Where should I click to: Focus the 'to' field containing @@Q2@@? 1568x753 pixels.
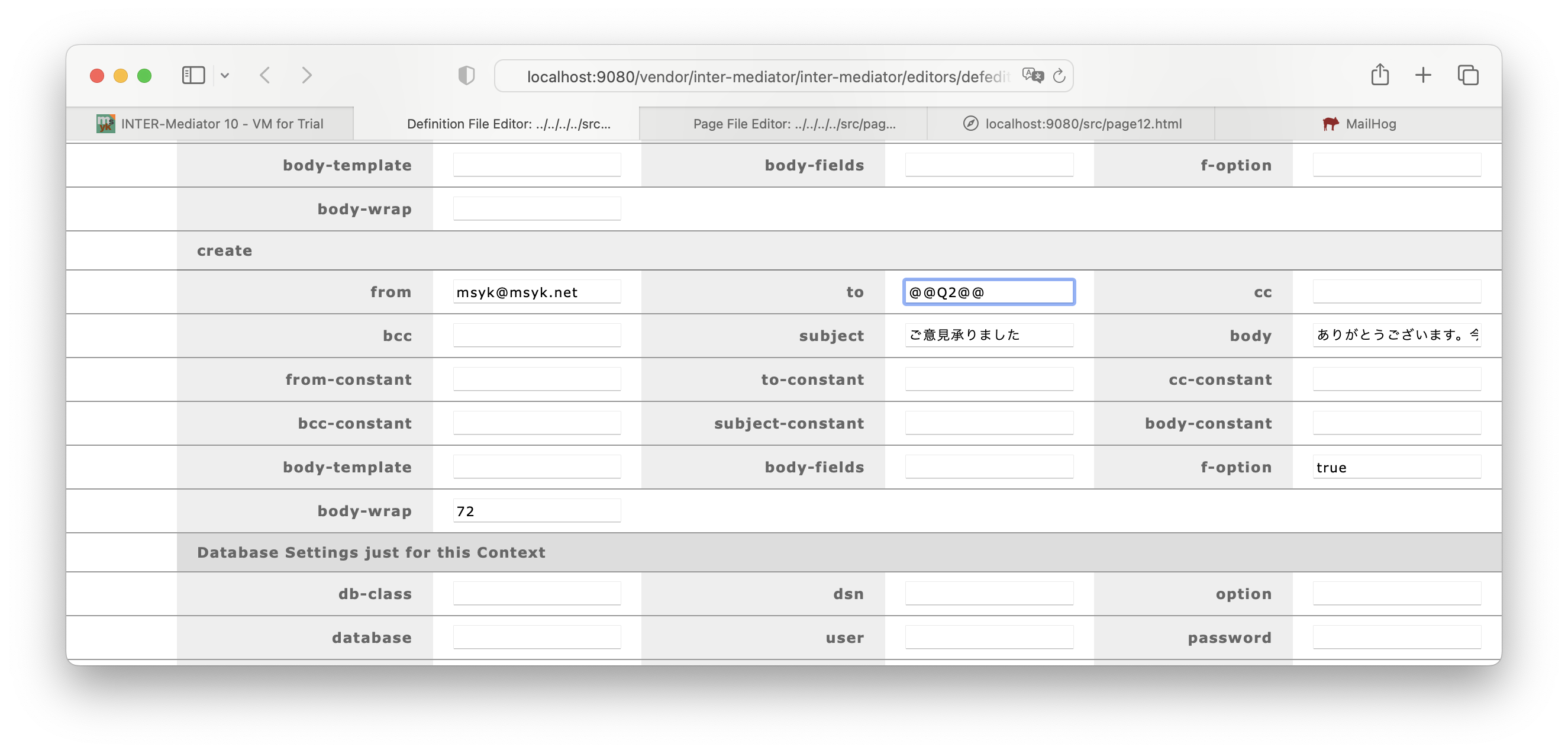989,292
